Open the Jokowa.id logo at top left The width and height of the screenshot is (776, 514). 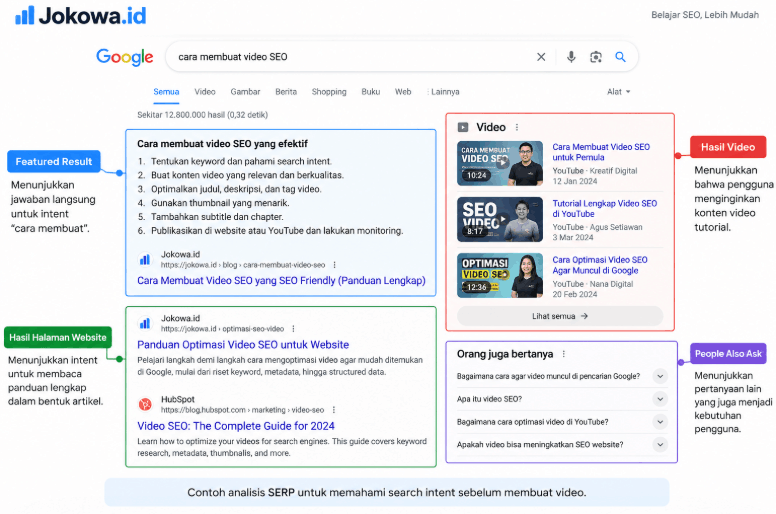[80, 15]
